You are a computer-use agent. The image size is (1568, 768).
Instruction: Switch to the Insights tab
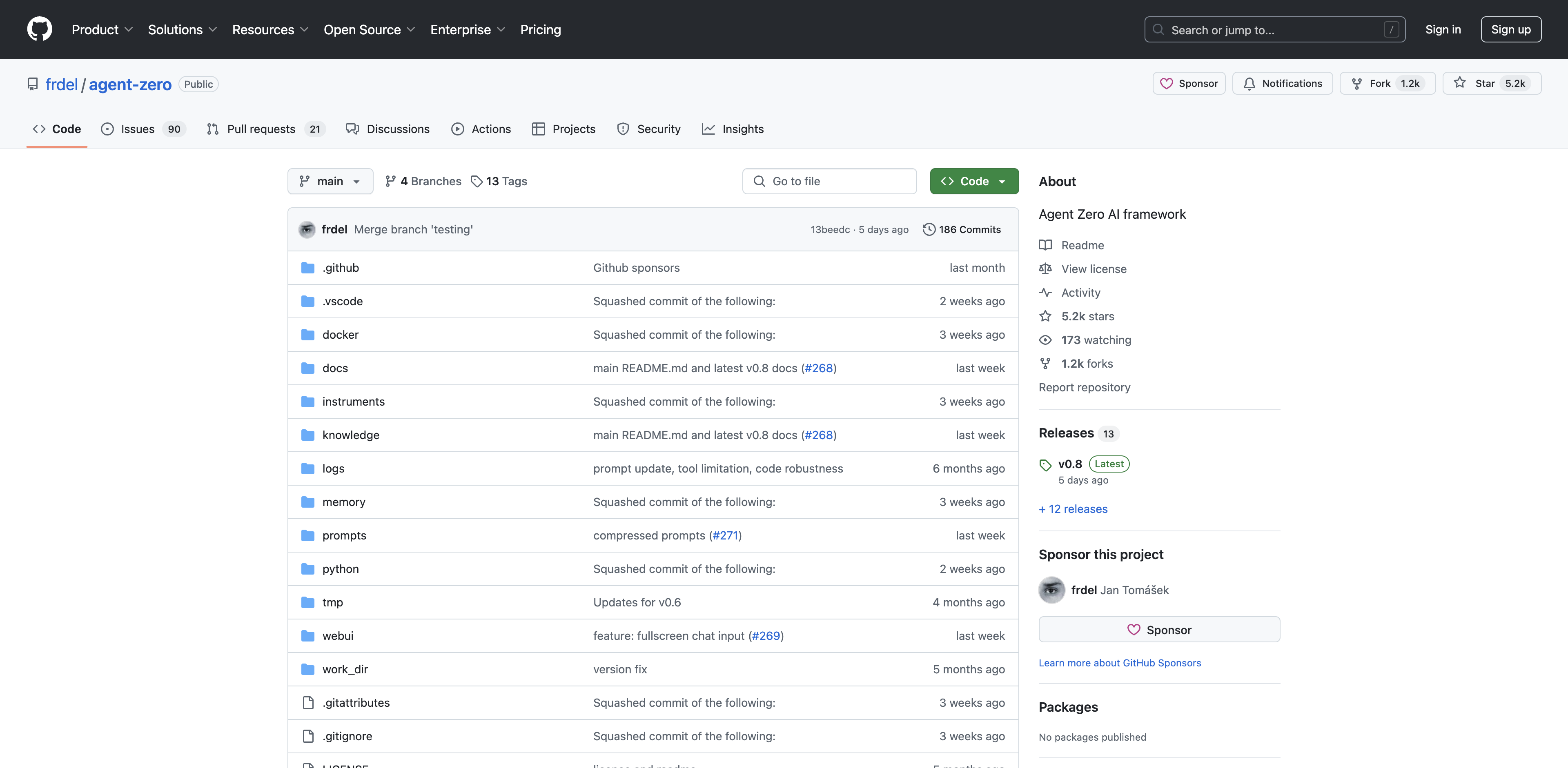[732, 129]
